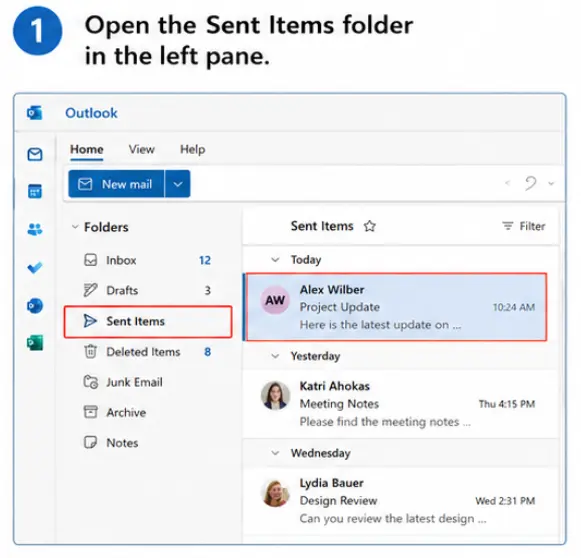Viewport: 581px width, 558px height.
Task: Click the undo arrow in the toolbar
Action: click(530, 183)
